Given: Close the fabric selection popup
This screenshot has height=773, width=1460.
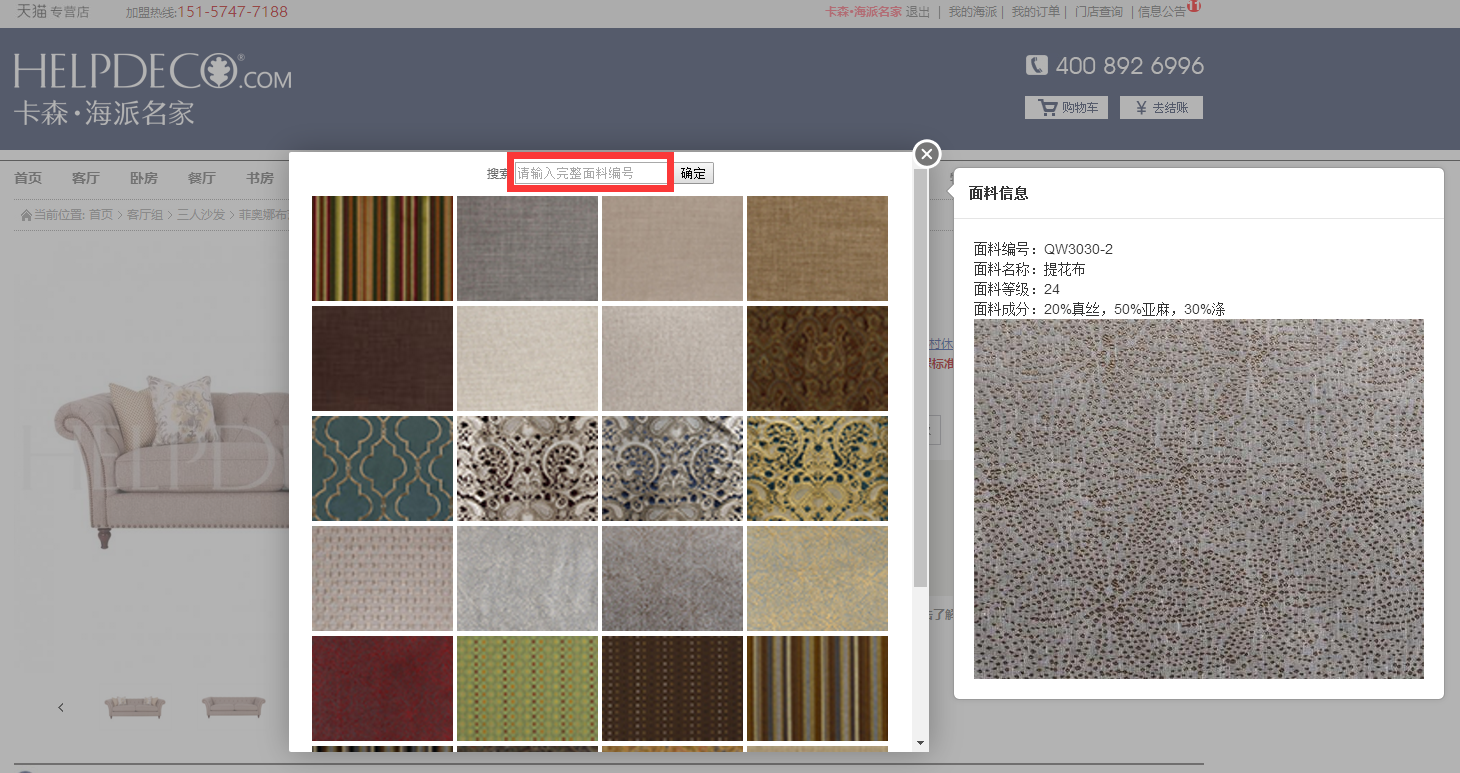Looking at the screenshot, I should coord(927,154).
